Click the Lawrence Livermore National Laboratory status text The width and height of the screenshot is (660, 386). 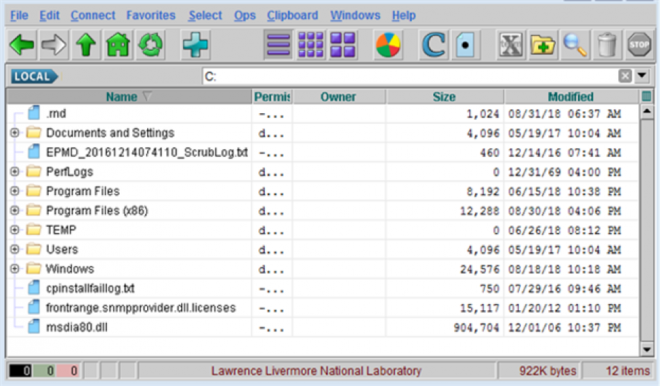316,371
